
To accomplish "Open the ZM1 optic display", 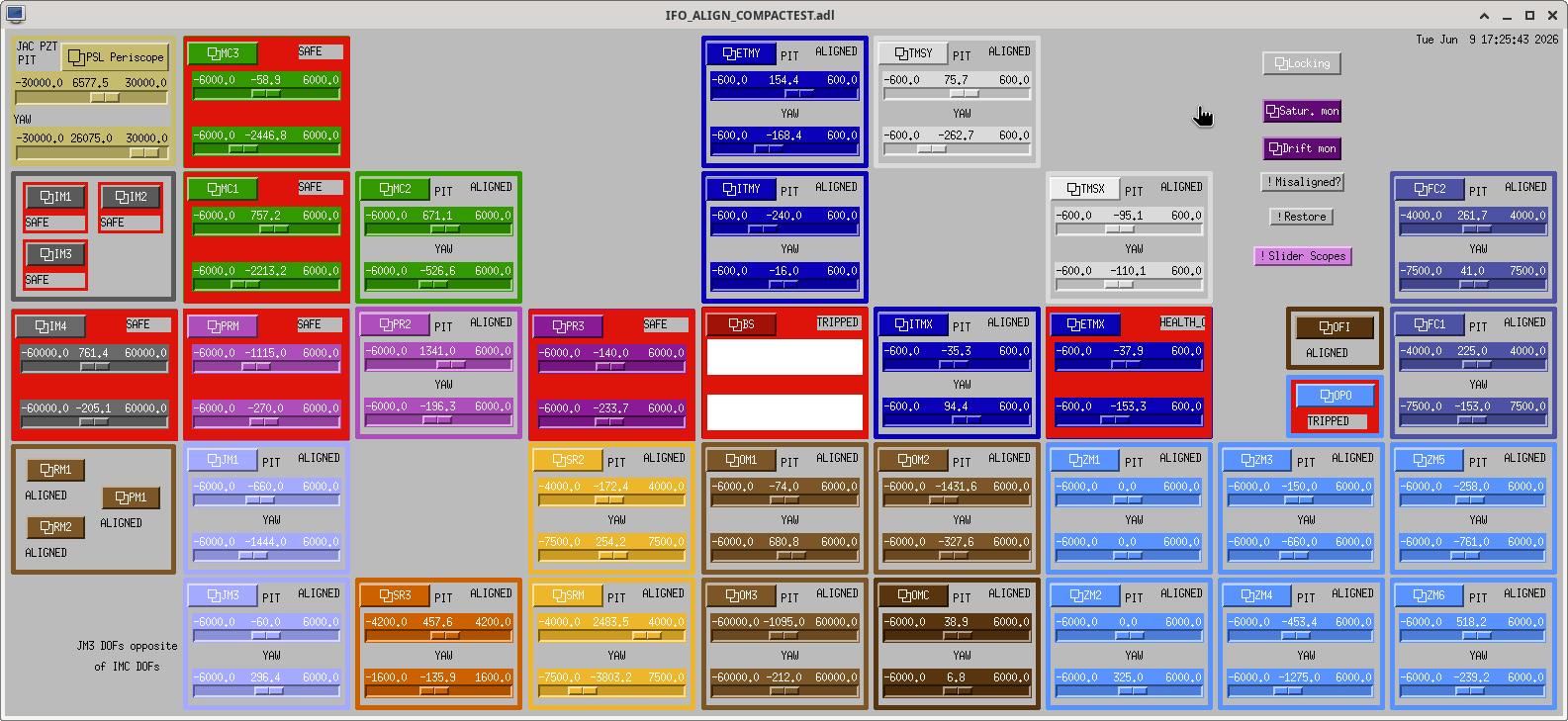I will coord(1085,460).
